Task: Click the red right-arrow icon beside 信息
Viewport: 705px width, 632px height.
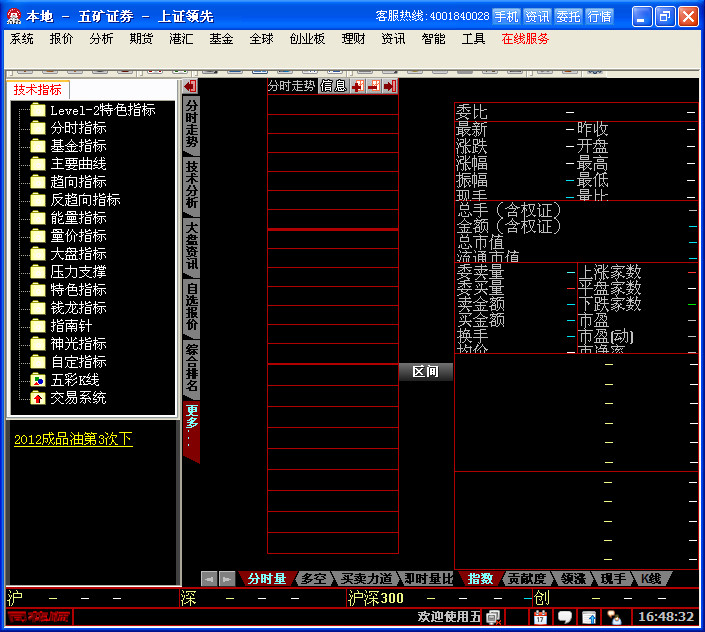Action: click(390, 86)
